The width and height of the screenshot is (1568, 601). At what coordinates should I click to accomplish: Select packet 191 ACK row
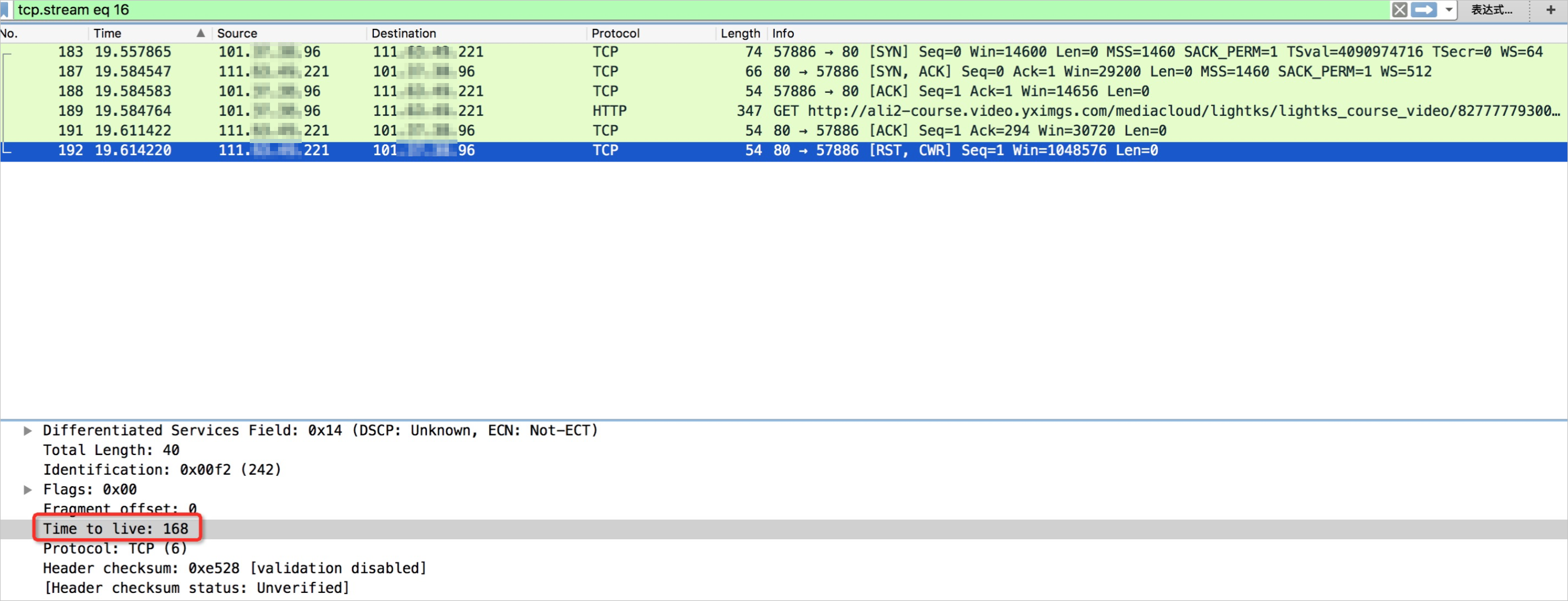[x=784, y=131]
